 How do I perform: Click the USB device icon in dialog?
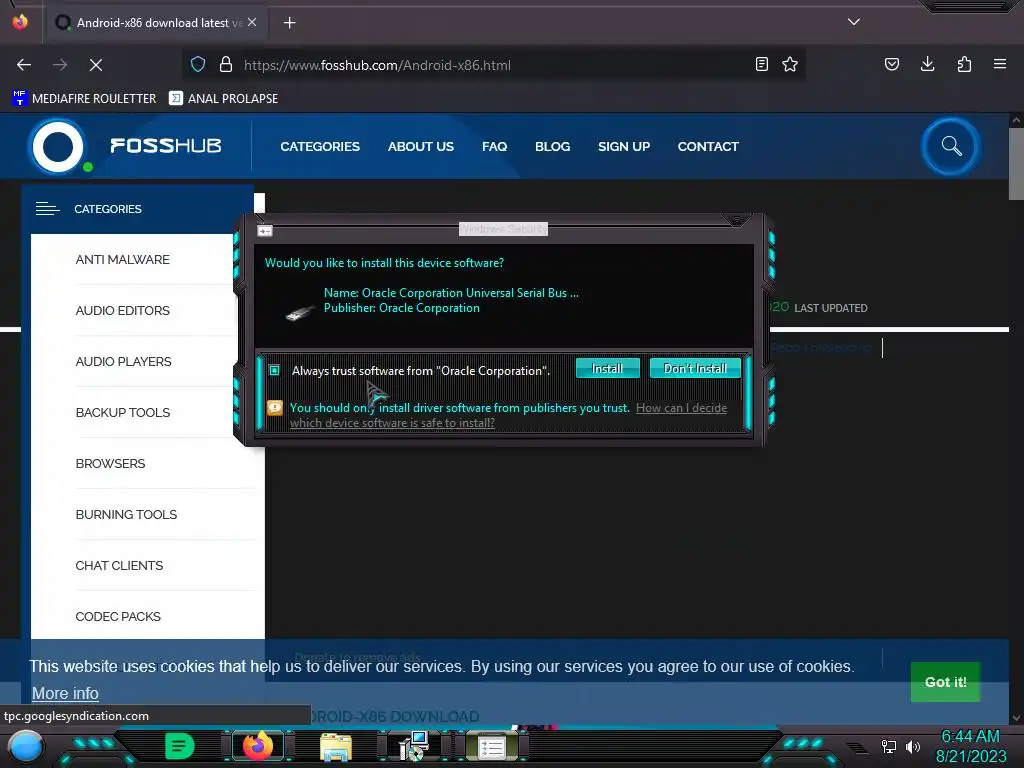[x=300, y=313]
